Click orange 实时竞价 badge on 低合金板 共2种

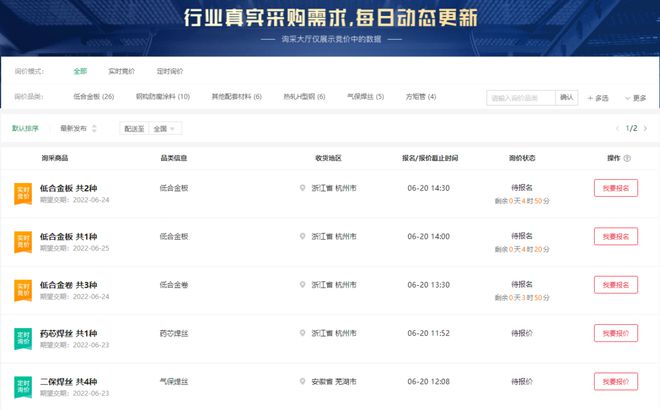22,193
